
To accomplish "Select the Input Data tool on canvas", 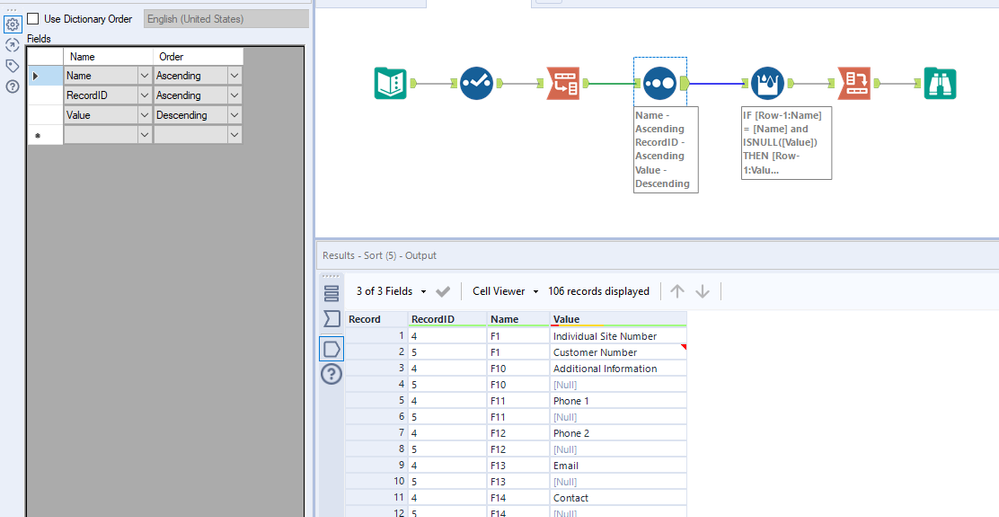I will [x=390, y=83].
